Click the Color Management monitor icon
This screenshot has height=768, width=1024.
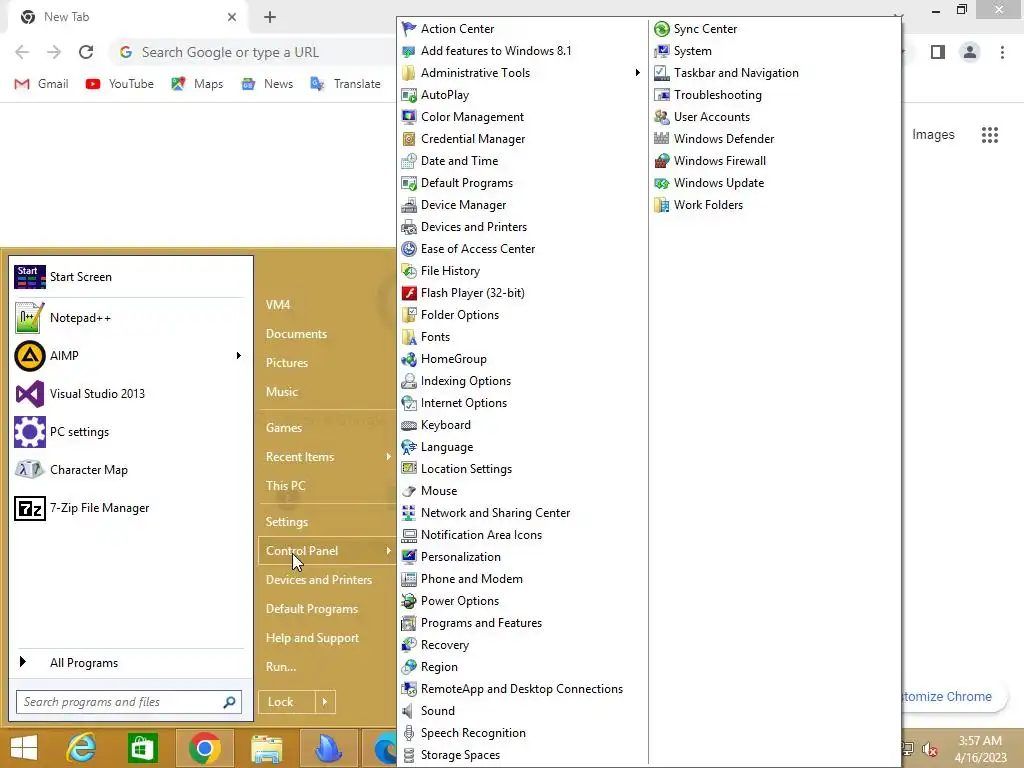[x=409, y=117]
